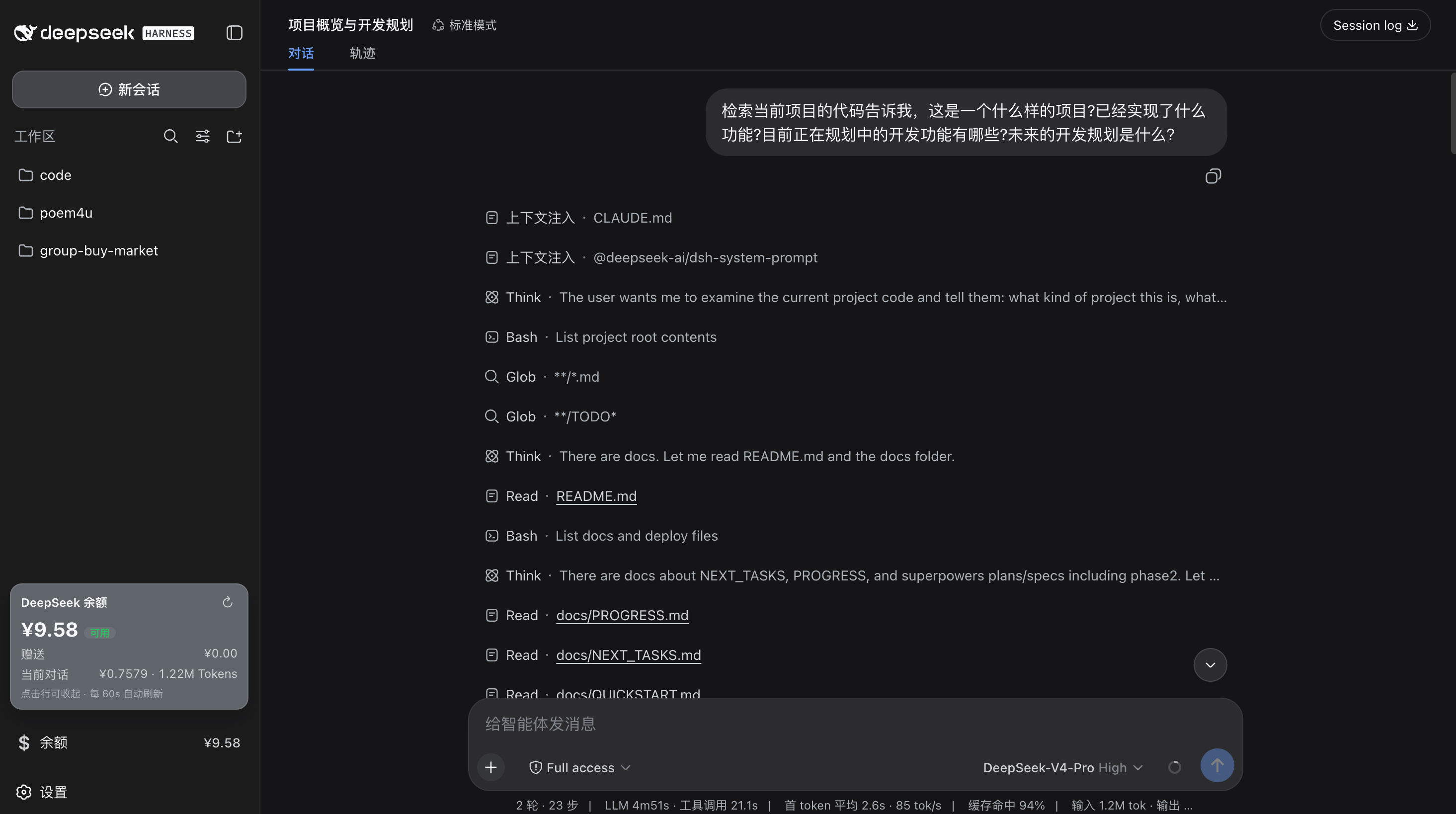Open the Full access permission dropdown
The height and width of the screenshot is (814, 1456).
coord(579,768)
